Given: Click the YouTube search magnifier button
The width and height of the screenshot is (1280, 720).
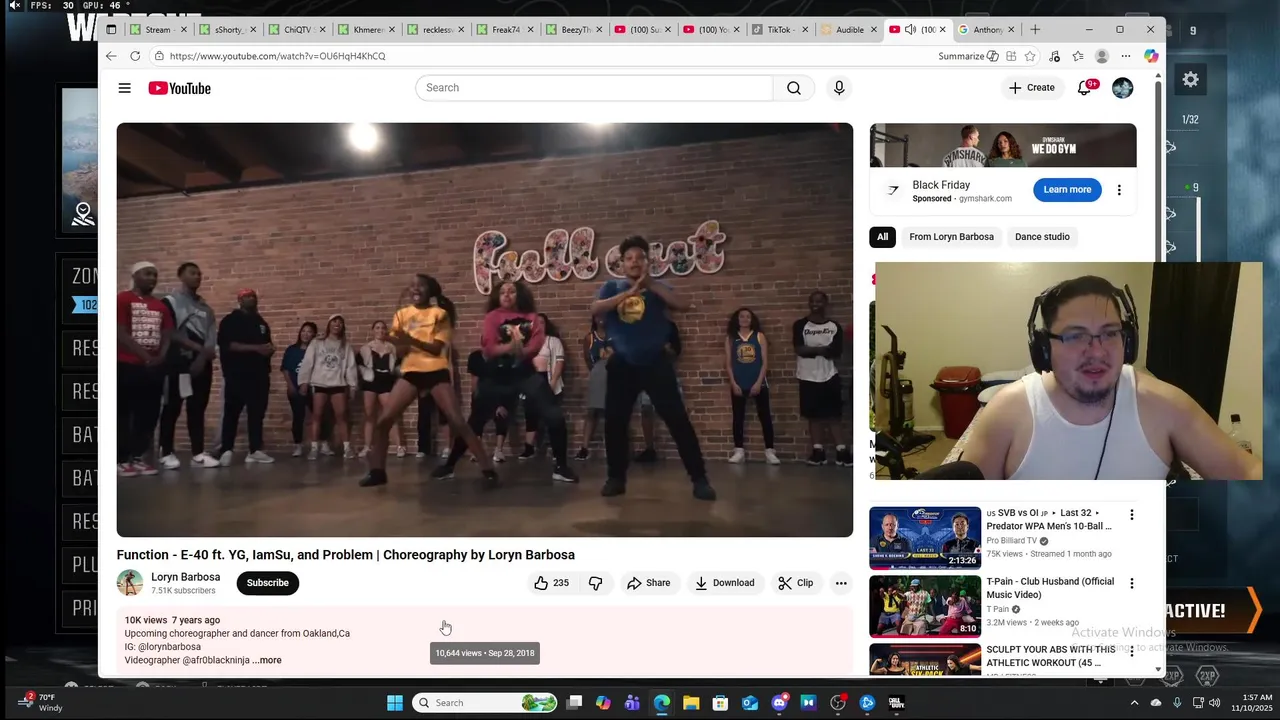Looking at the screenshot, I should tap(794, 88).
